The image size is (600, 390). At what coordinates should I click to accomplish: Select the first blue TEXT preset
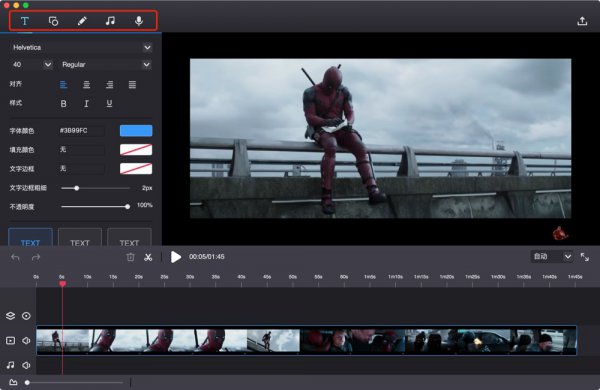pyautogui.click(x=30, y=237)
